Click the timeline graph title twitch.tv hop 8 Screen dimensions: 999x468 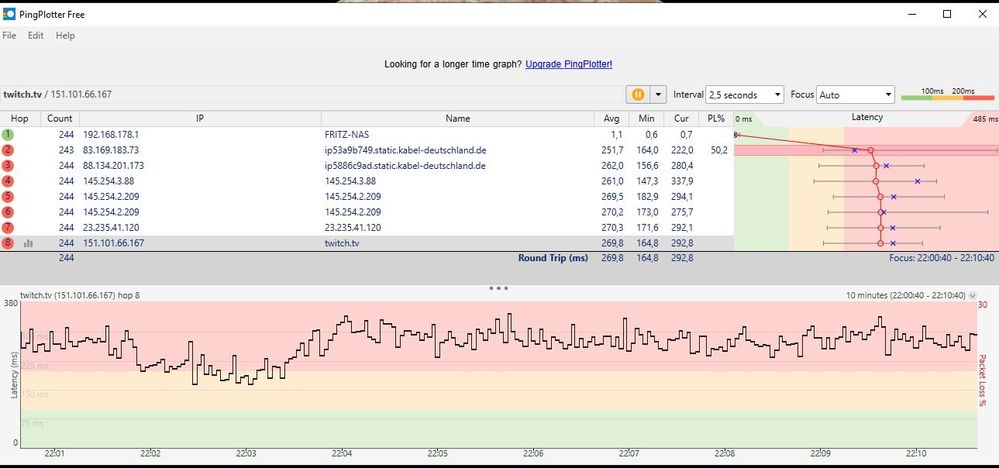pyautogui.click(x=80, y=295)
